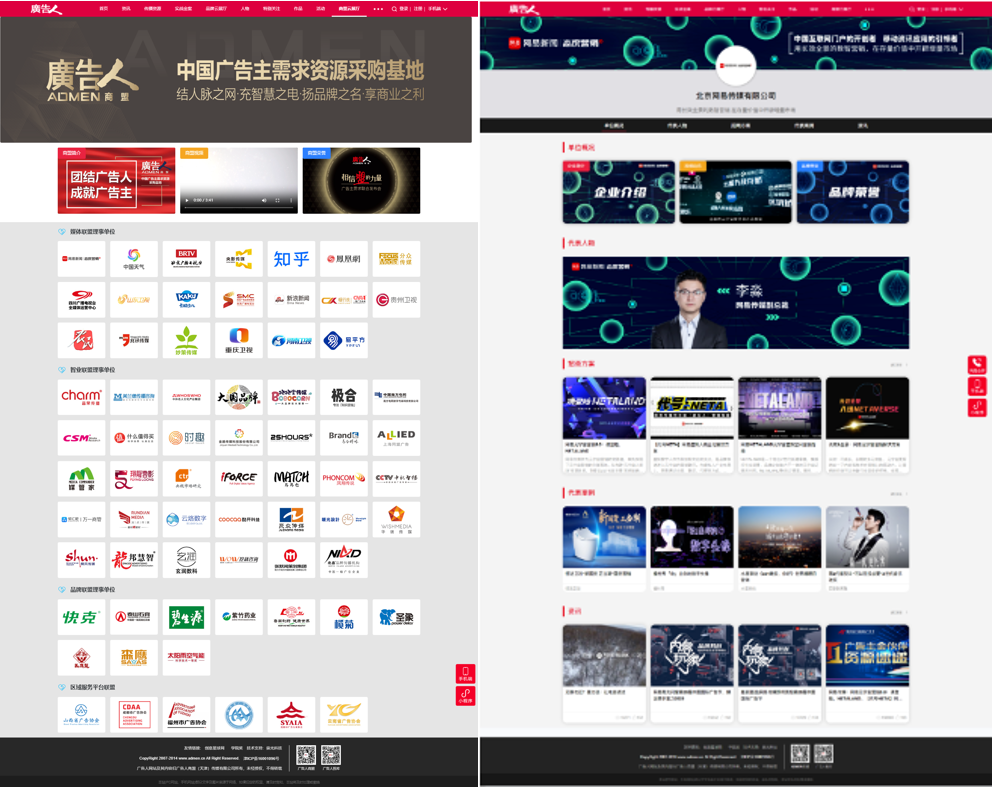Click the round company avatar on right page
This screenshot has width=993, height=788.
pos(736,65)
